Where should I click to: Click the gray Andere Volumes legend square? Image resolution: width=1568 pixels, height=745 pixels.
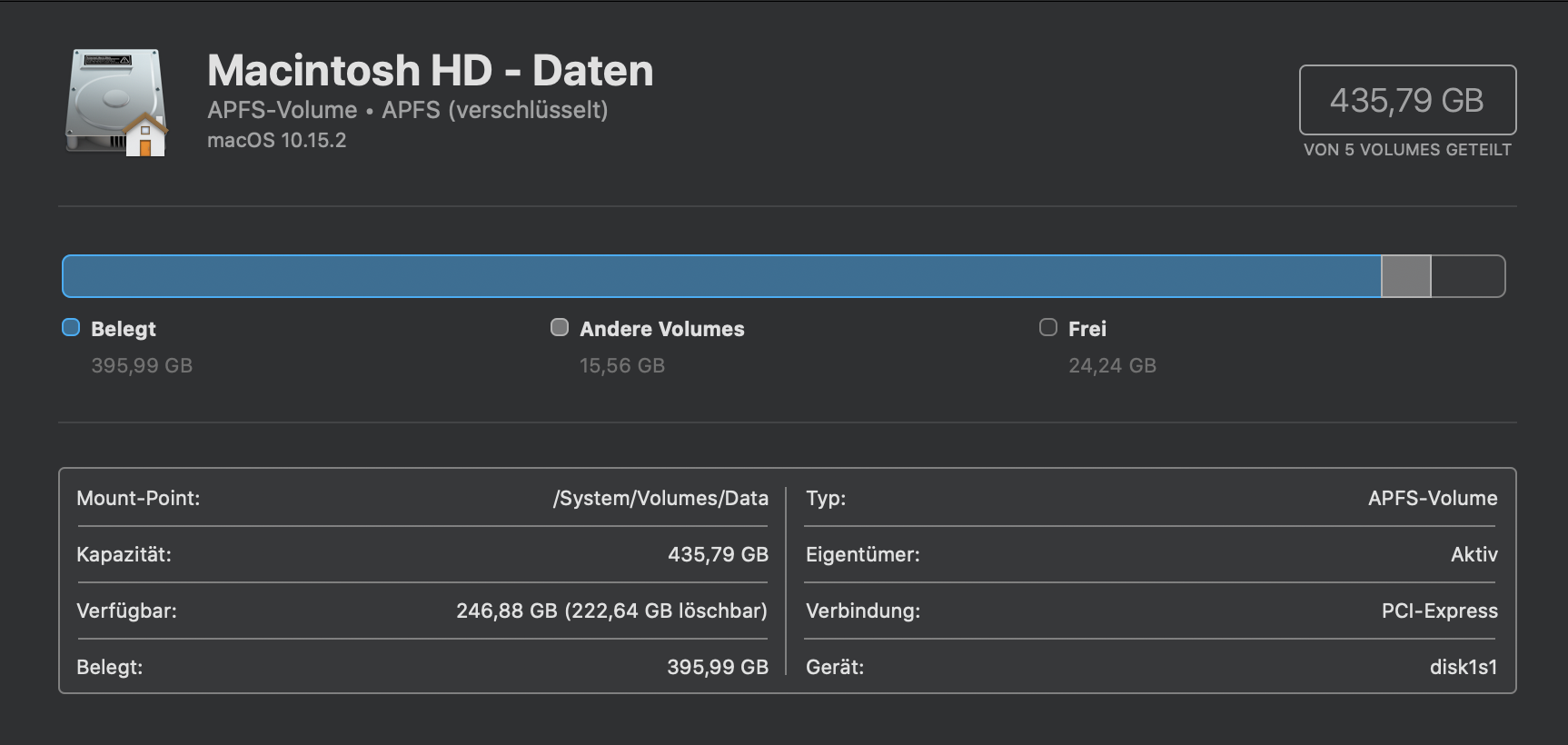[x=560, y=328]
